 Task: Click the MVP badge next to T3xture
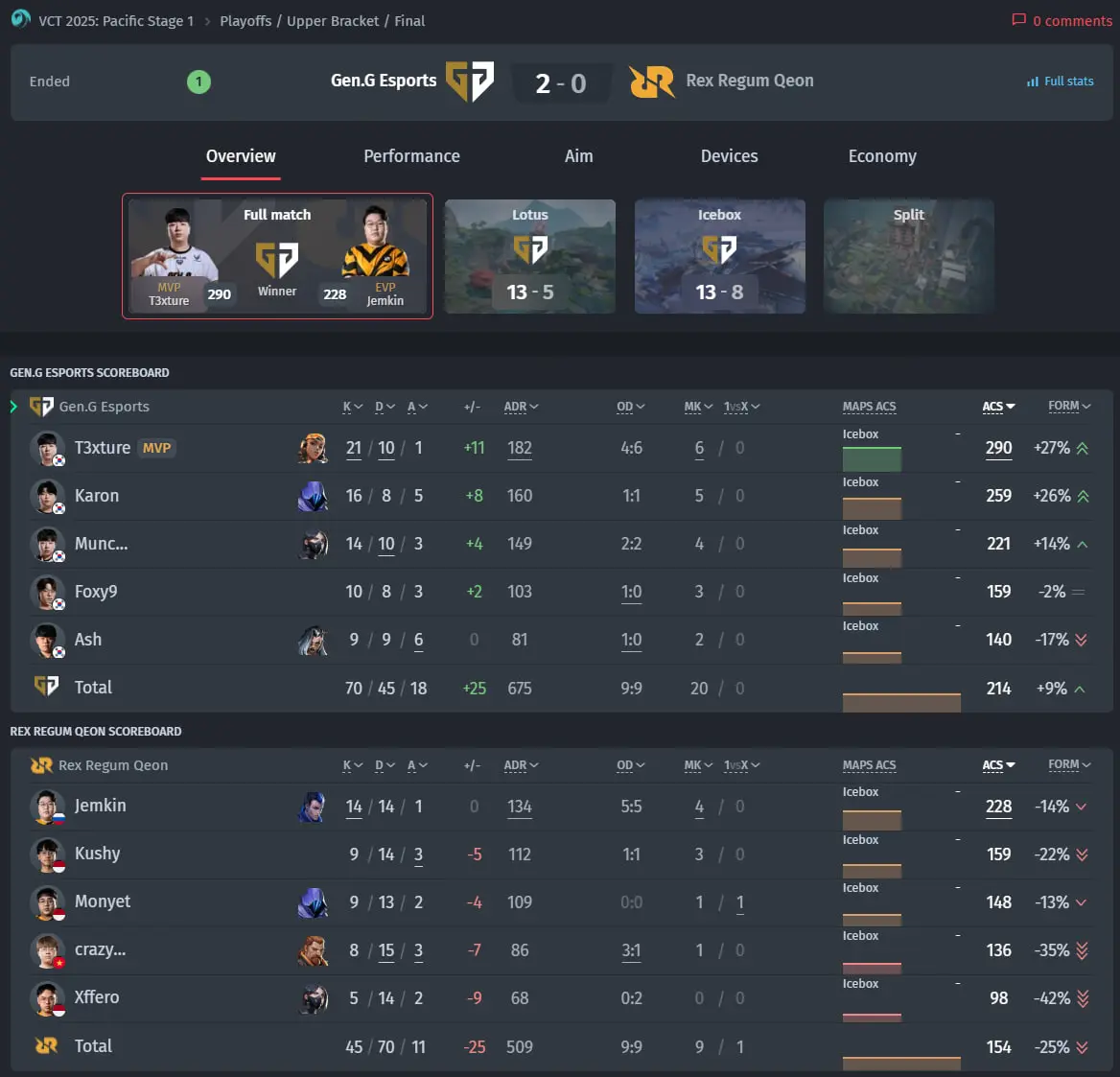tap(157, 448)
